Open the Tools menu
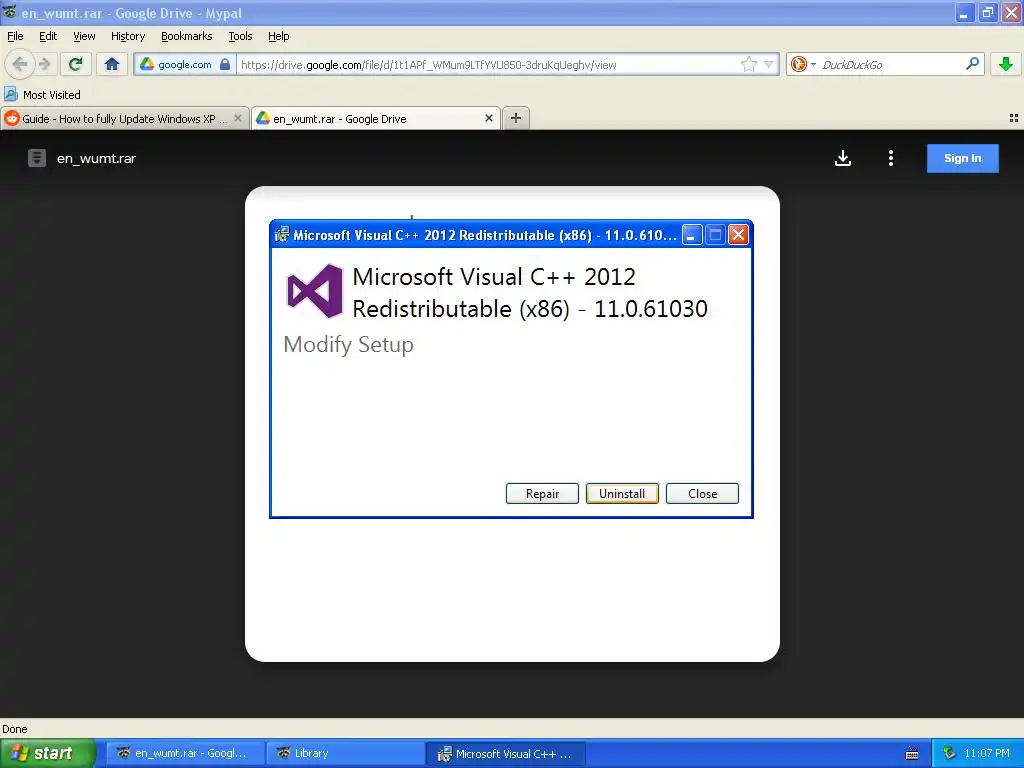The image size is (1024, 768). coord(240,36)
